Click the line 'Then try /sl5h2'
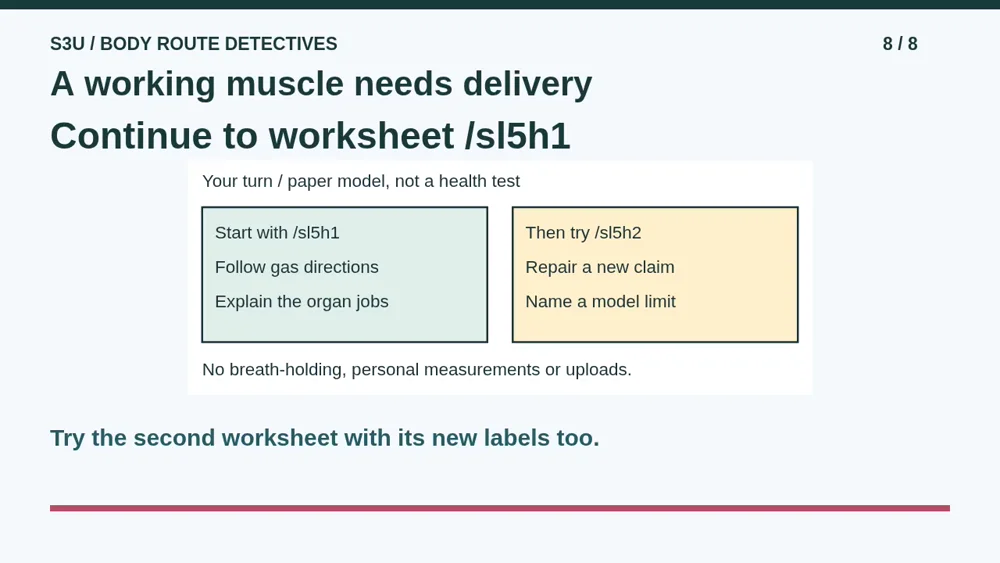Viewport: 1000px width, 563px height. click(583, 233)
